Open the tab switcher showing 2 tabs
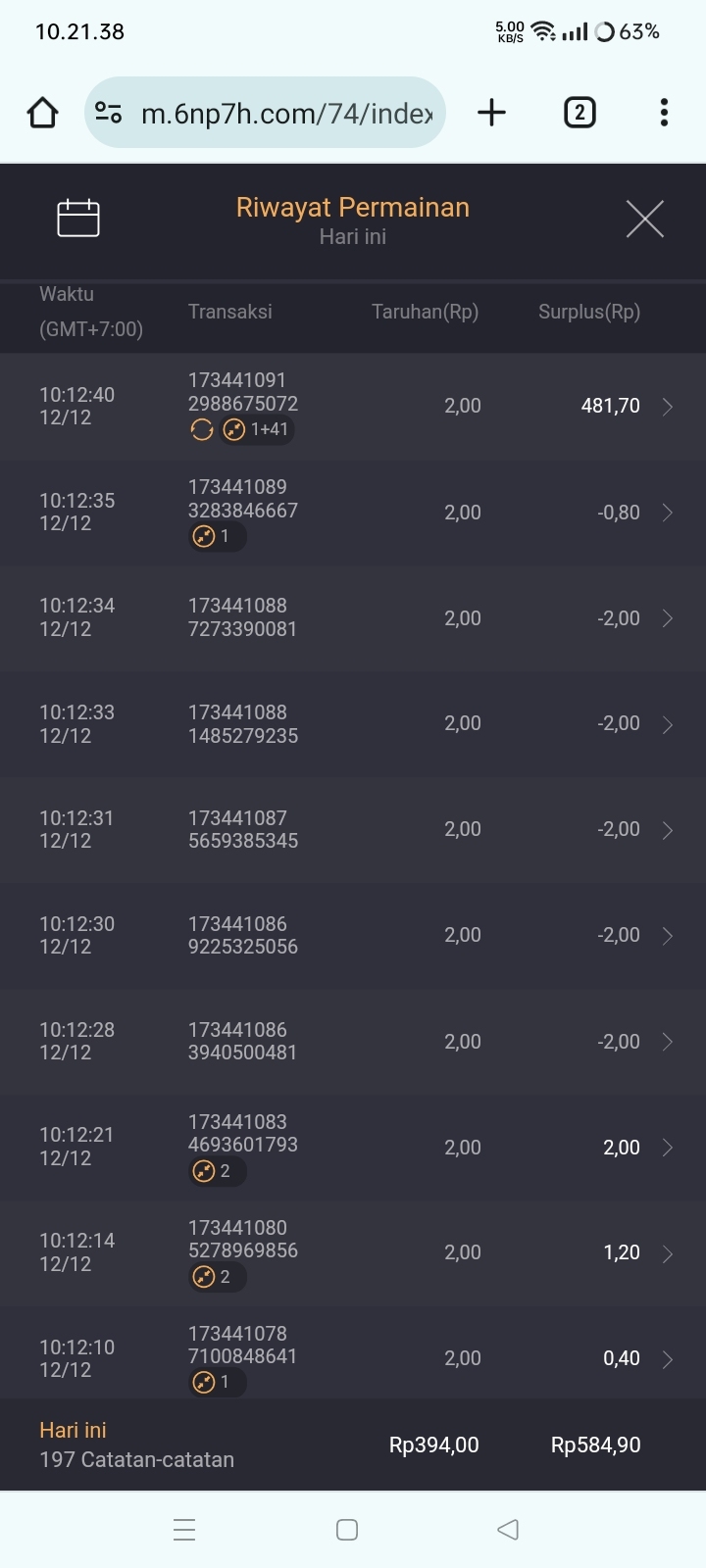 click(580, 114)
